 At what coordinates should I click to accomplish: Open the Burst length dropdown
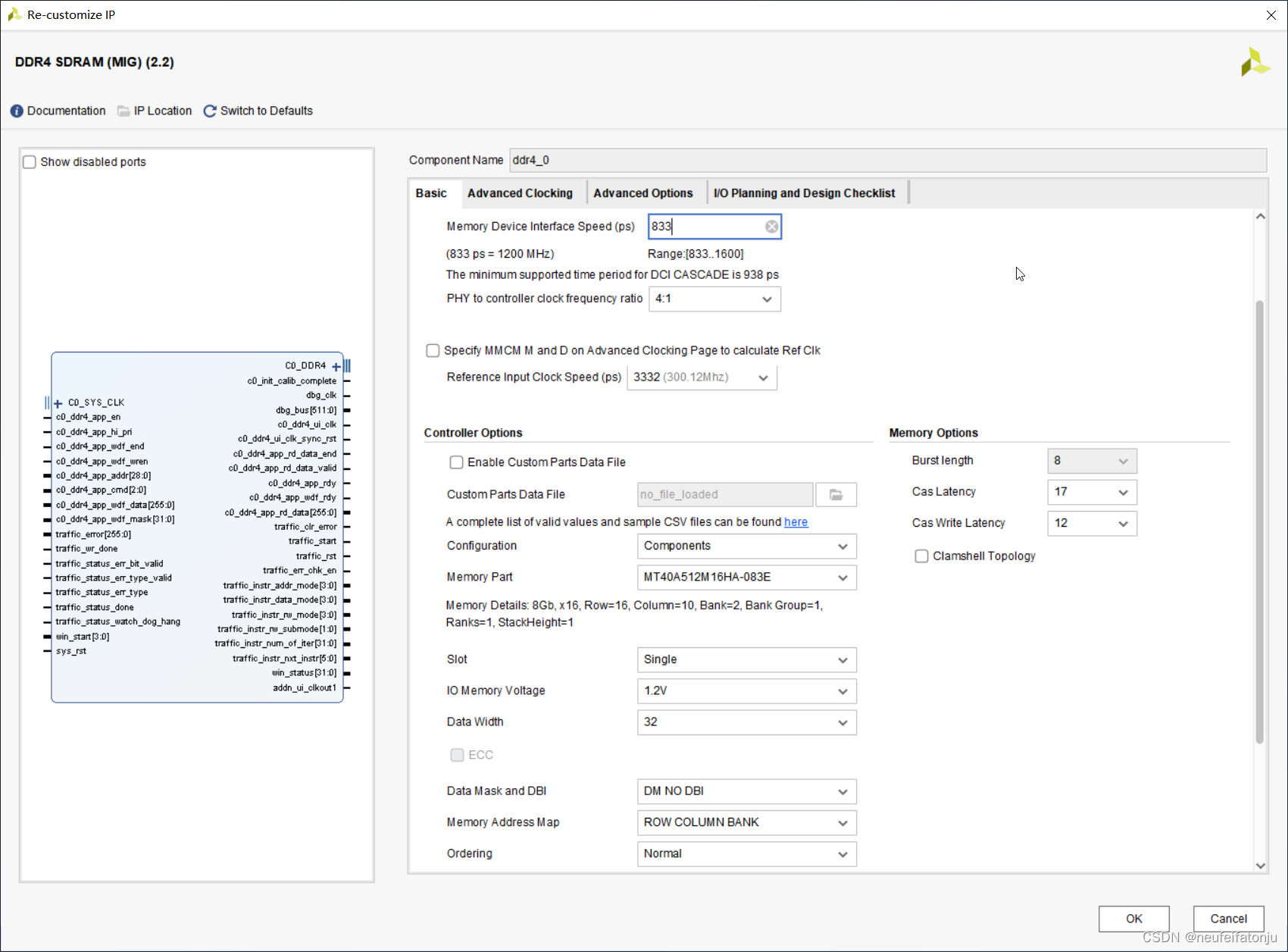click(x=1092, y=461)
